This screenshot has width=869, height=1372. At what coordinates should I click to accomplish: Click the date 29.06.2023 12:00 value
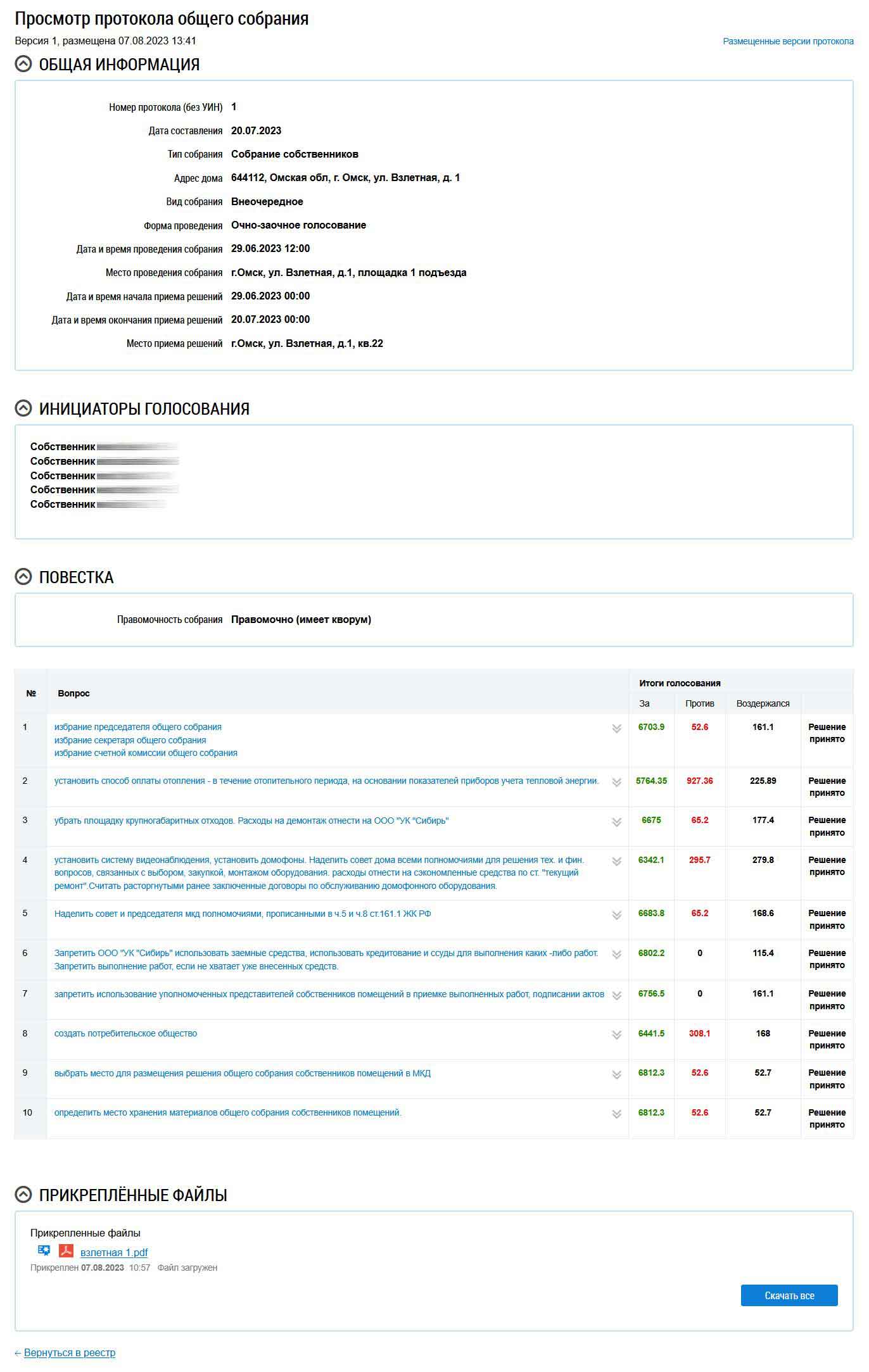pos(270,249)
